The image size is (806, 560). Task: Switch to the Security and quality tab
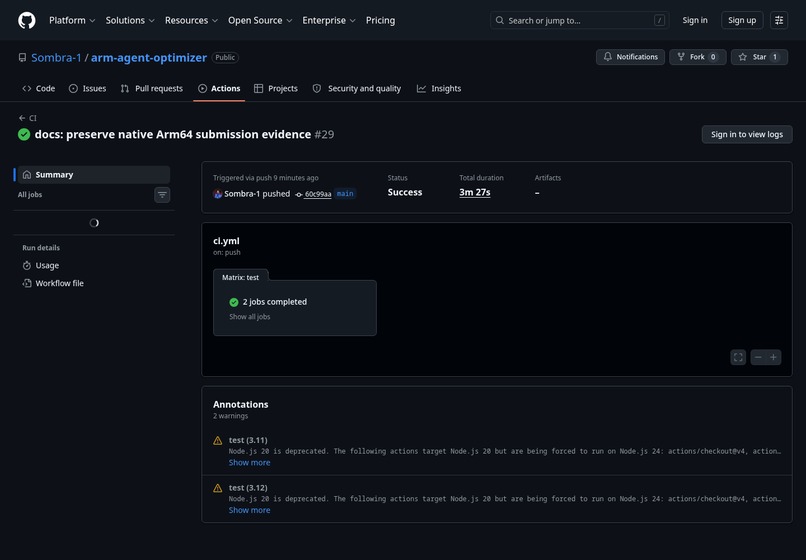pyautogui.click(x=357, y=88)
